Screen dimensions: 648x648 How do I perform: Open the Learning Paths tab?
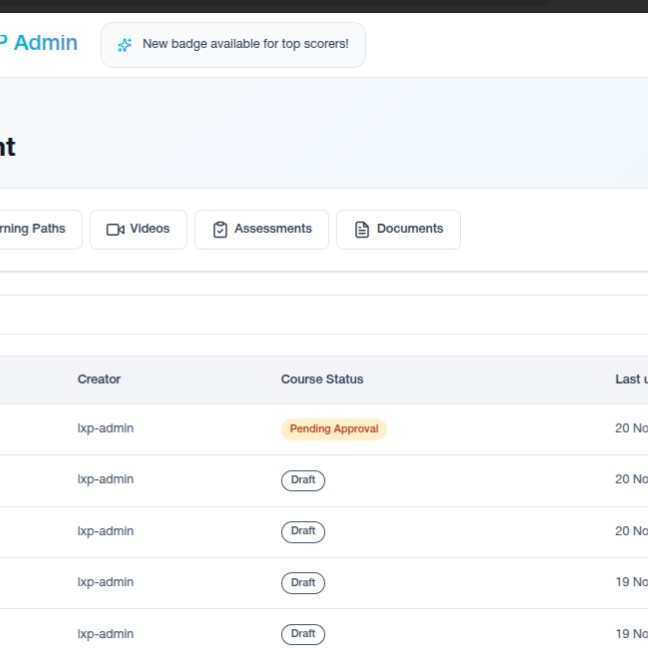click(x=35, y=229)
